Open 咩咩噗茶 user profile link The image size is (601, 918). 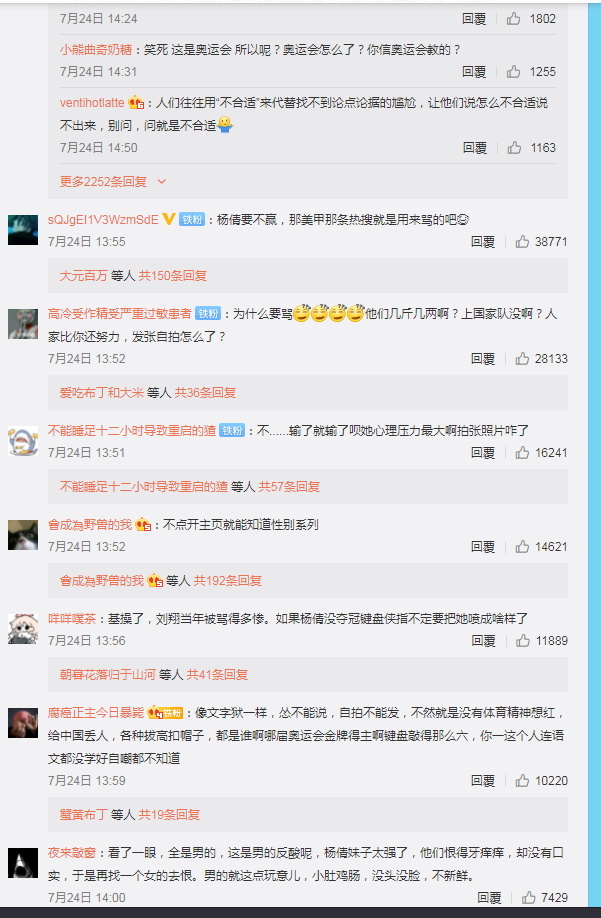[x=71, y=618]
